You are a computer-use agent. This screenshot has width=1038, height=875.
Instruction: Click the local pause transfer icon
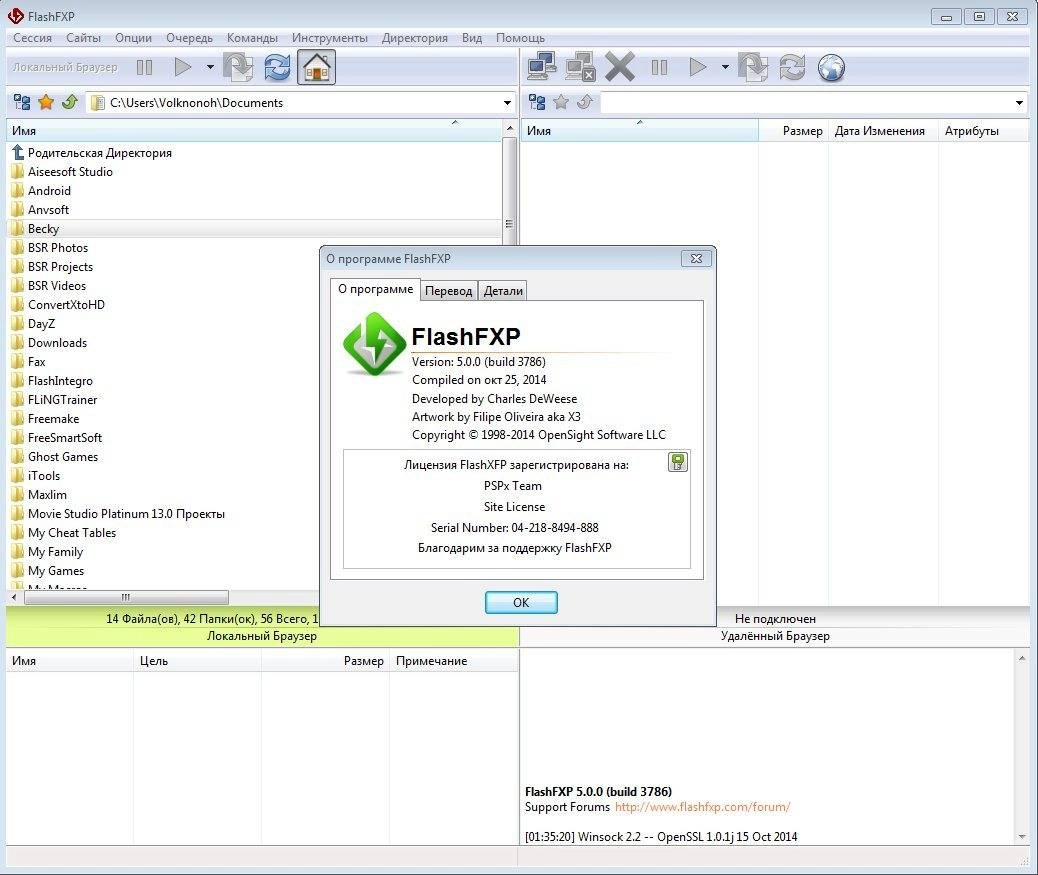(144, 67)
